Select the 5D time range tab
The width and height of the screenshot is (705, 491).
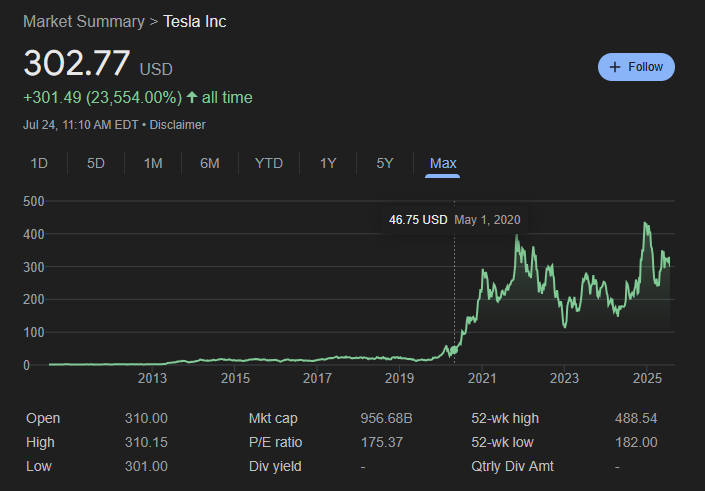click(96, 163)
